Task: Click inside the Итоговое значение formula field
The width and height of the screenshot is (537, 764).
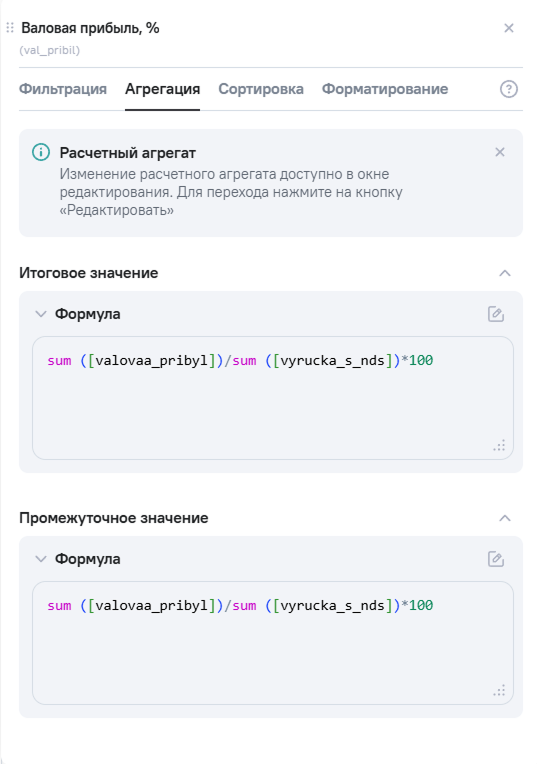Action: coord(273,398)
